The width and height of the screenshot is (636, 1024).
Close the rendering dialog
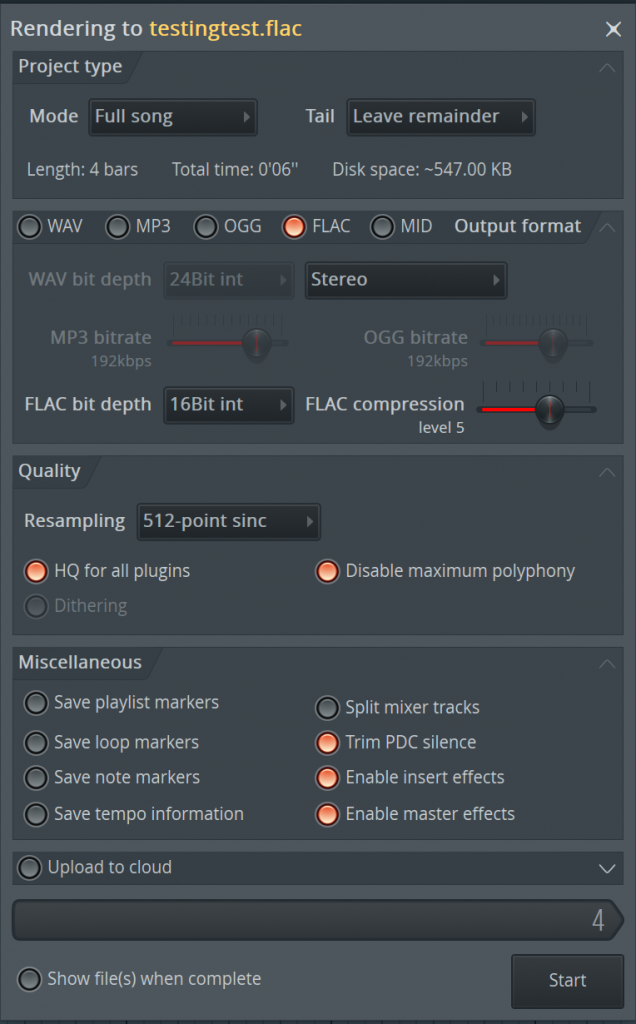[613, 29]
